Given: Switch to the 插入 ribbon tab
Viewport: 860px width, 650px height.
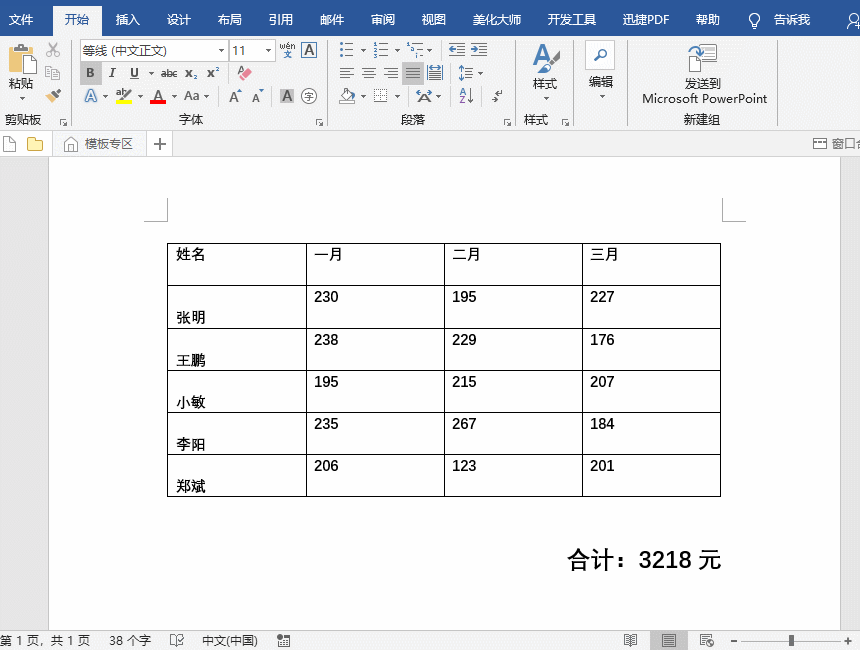Looking at the screenshot, I should [128, 19].
